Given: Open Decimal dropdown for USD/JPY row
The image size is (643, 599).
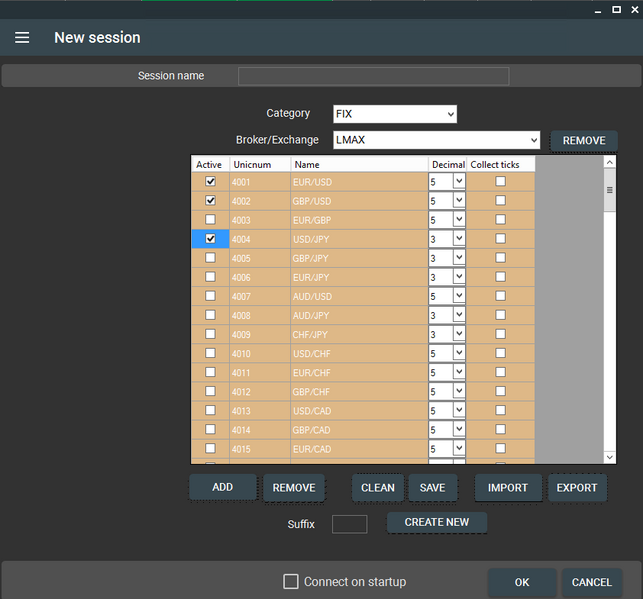Looking at the screenshot, I should point(459,239).
